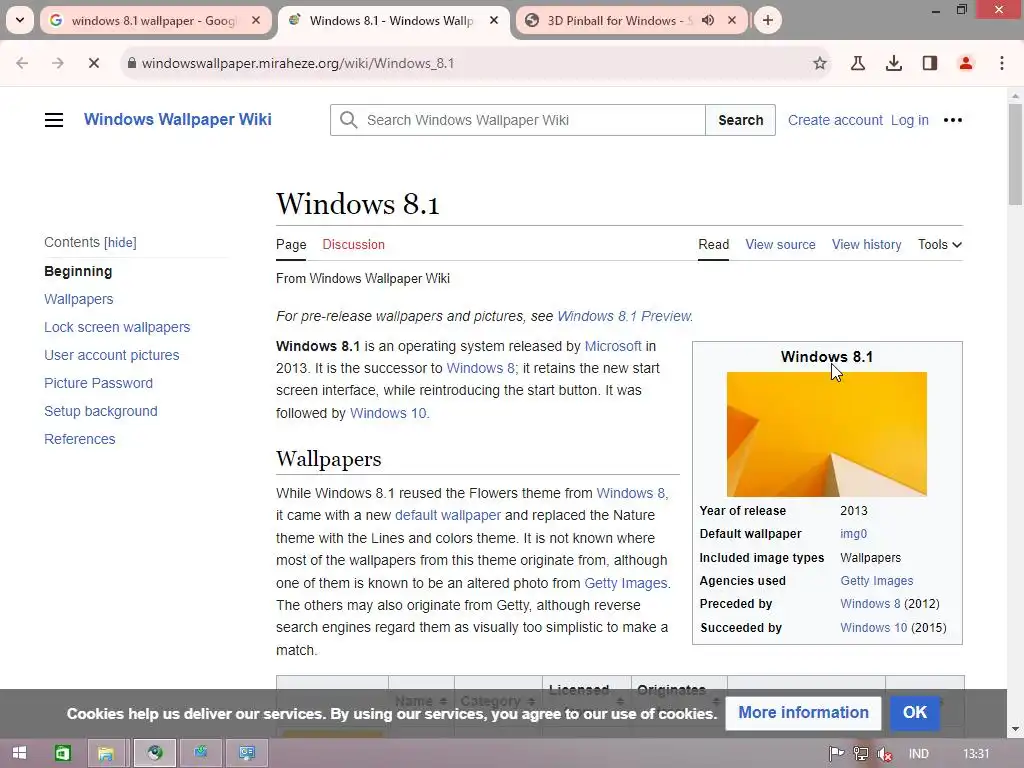Select the Page tab
1024x768 pixels.
[x=291, y=244]
